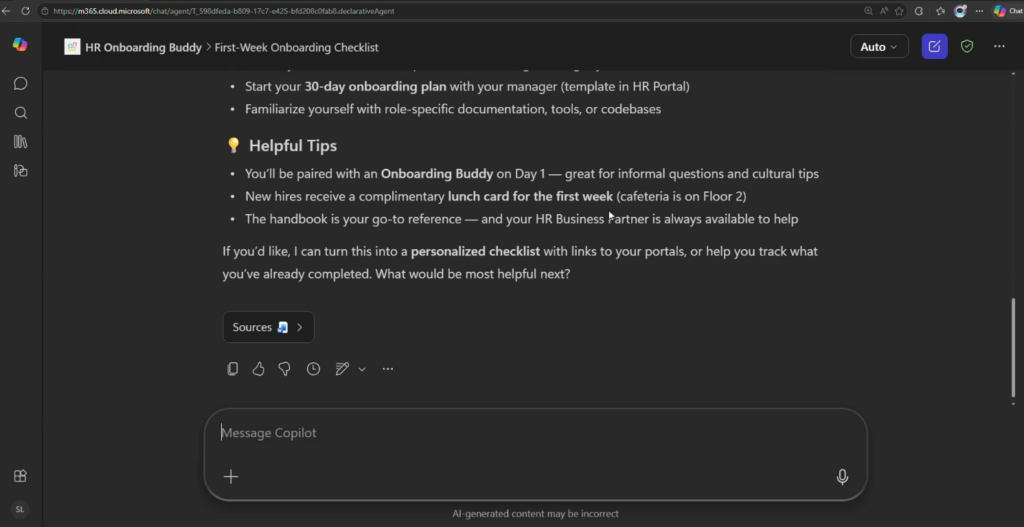Screen dimensions: 1024x527
Task: Give the response a thumbs up
Action: (258, 369)
